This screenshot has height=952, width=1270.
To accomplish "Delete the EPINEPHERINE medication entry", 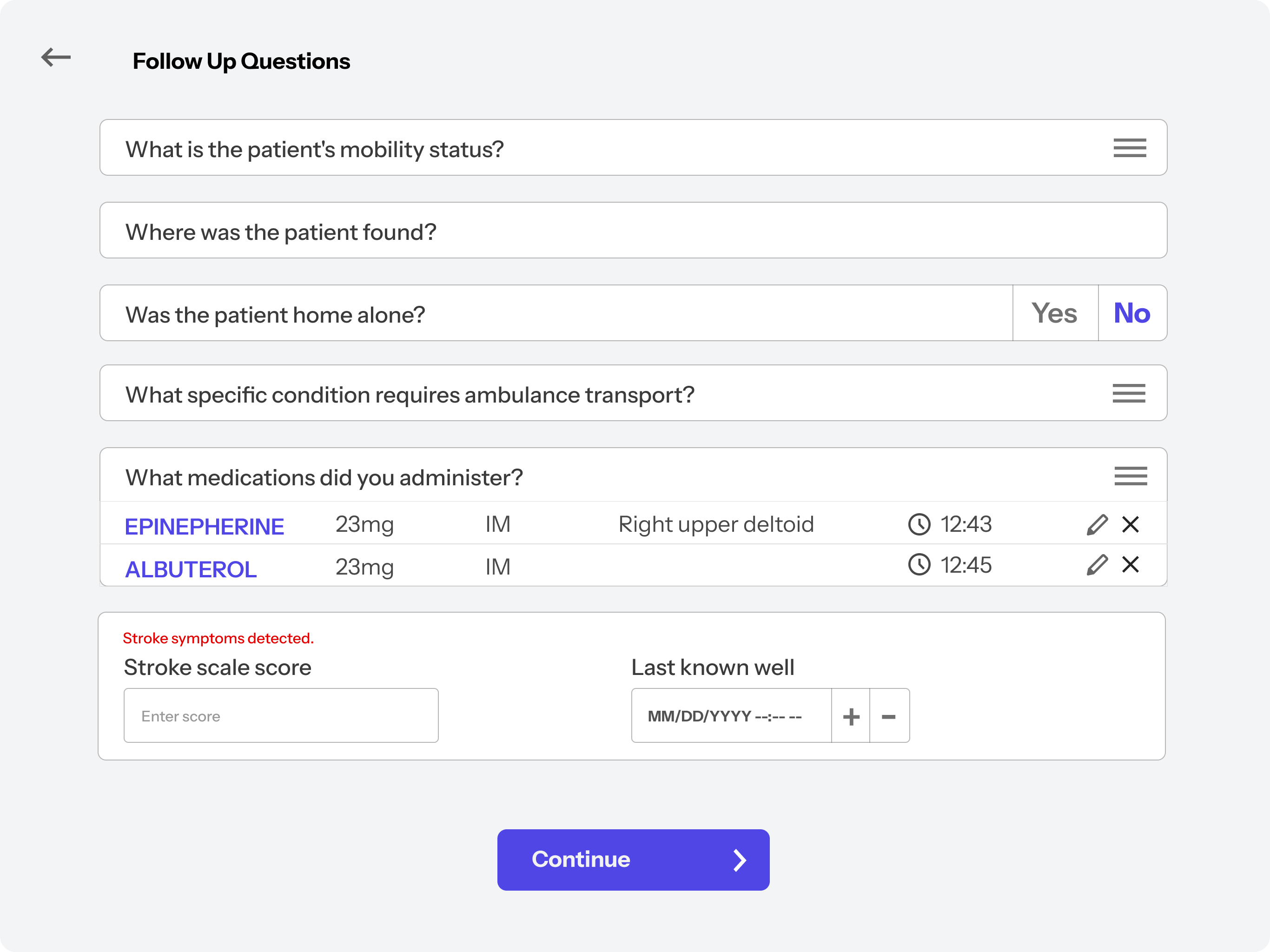I will [x=1131, y=524].
